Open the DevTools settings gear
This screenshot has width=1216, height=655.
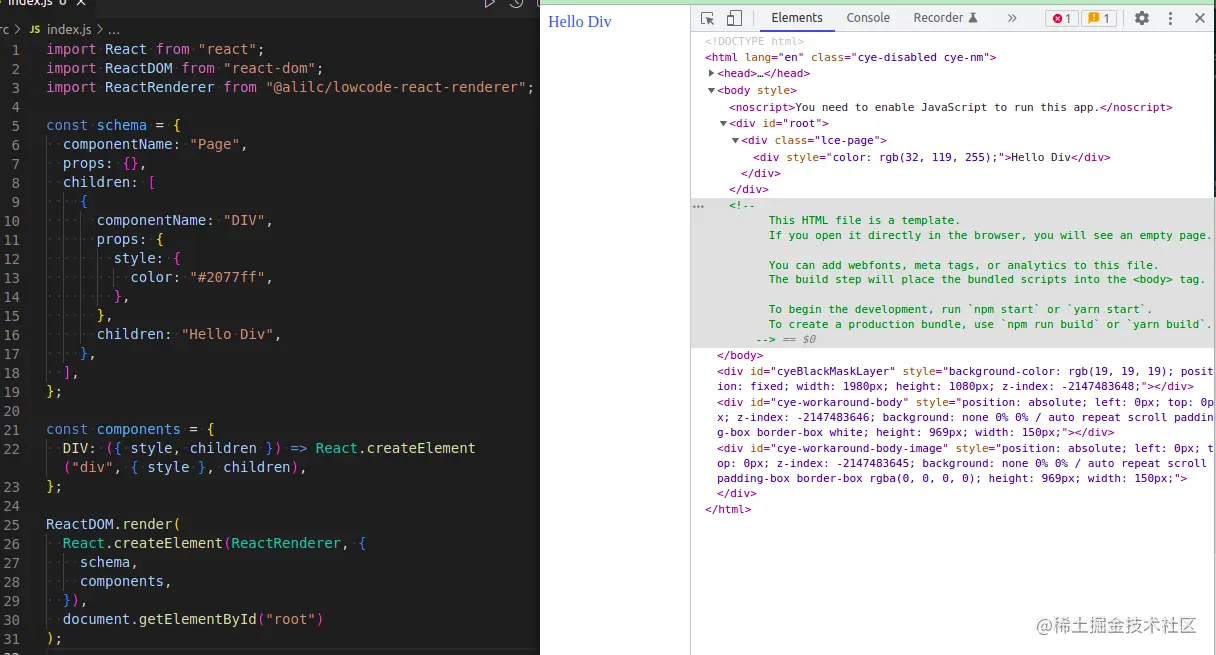click(1142, 18)
